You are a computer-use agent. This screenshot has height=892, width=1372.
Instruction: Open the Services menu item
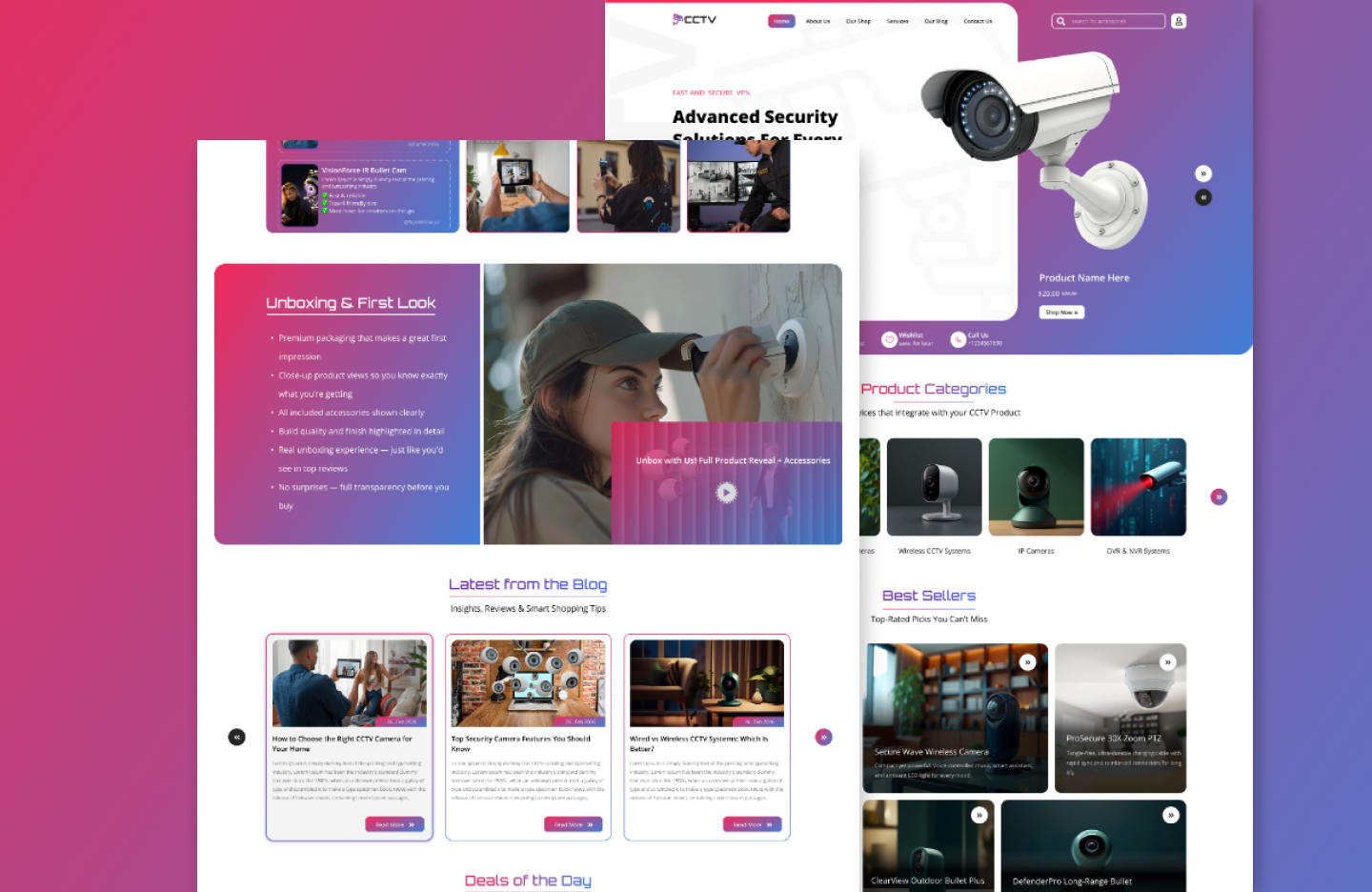[x=898, y=21]
